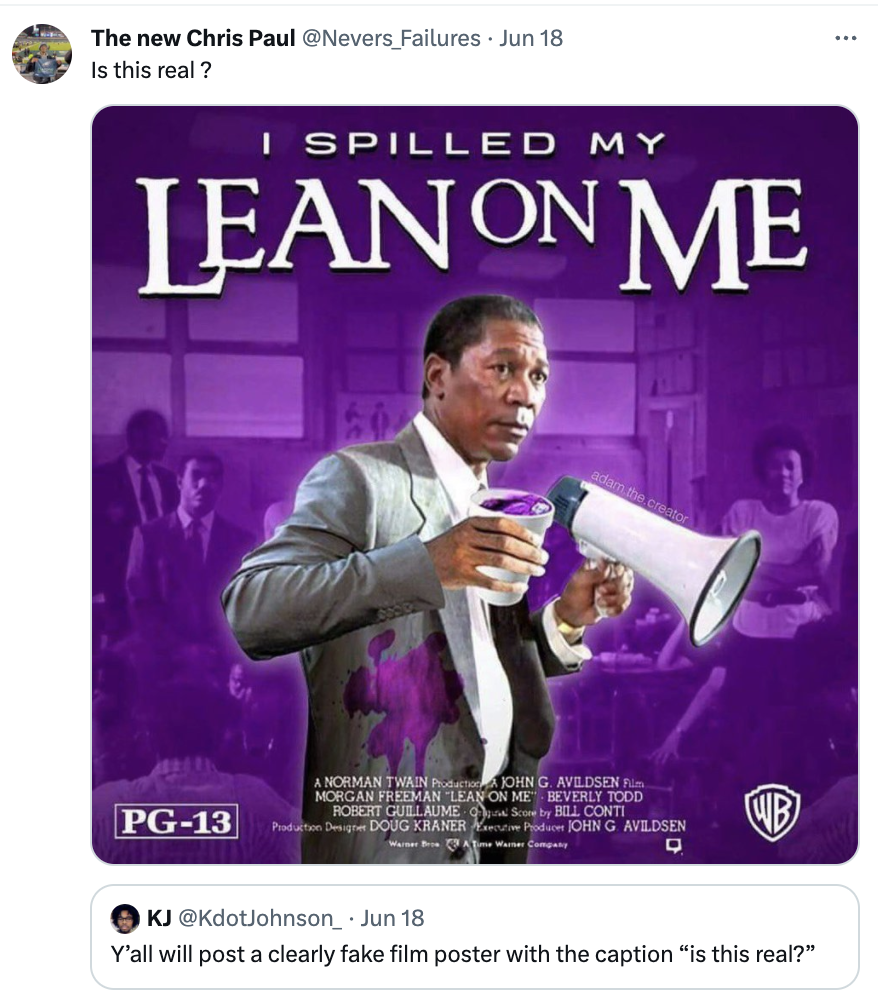Screen dimensions: 878x1006
Task: Open "The new Chris Paul" display name
Action: click(193, 38)
